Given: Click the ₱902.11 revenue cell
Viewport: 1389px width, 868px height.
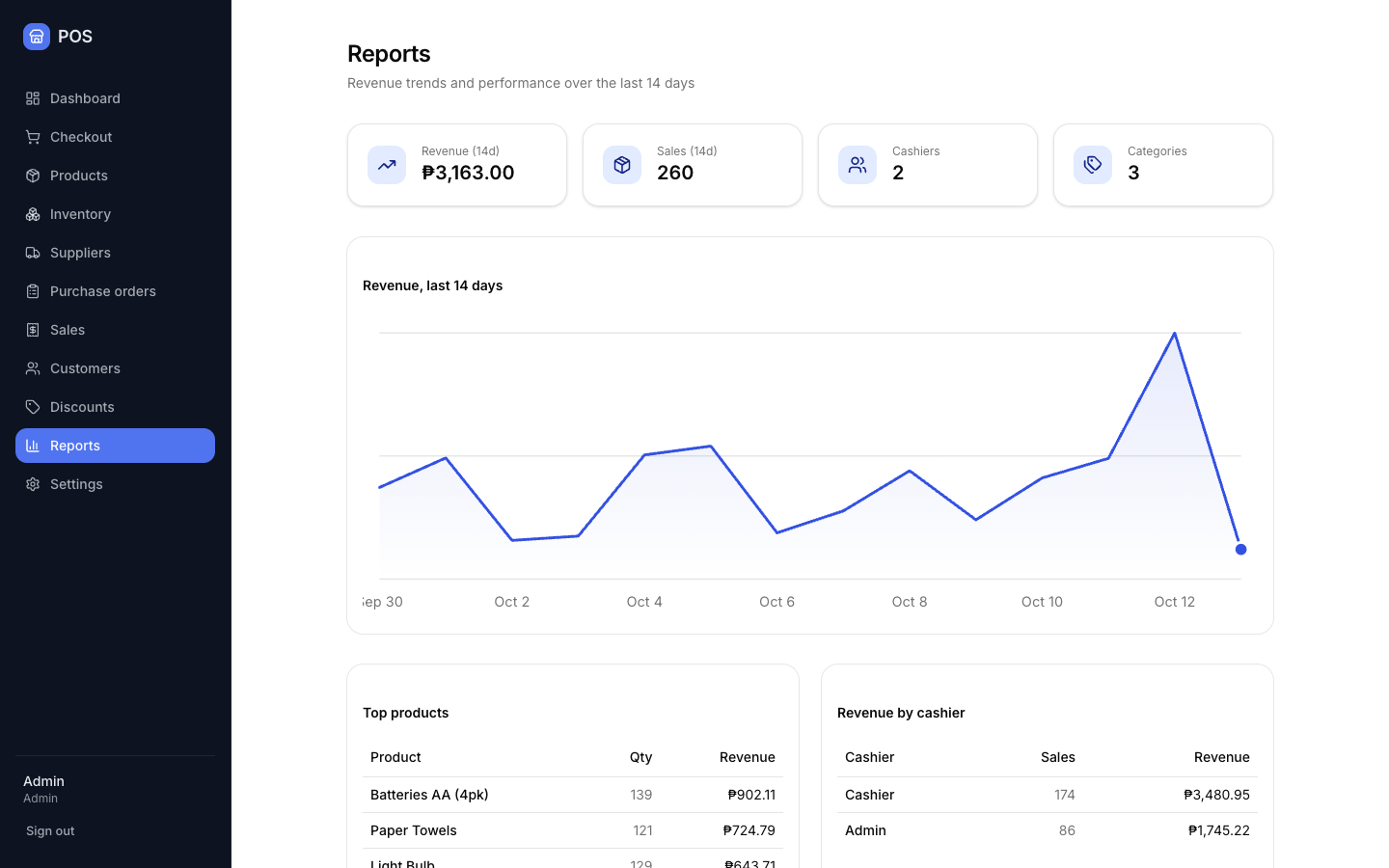Looking at the screenshot, I should (751, 795).
